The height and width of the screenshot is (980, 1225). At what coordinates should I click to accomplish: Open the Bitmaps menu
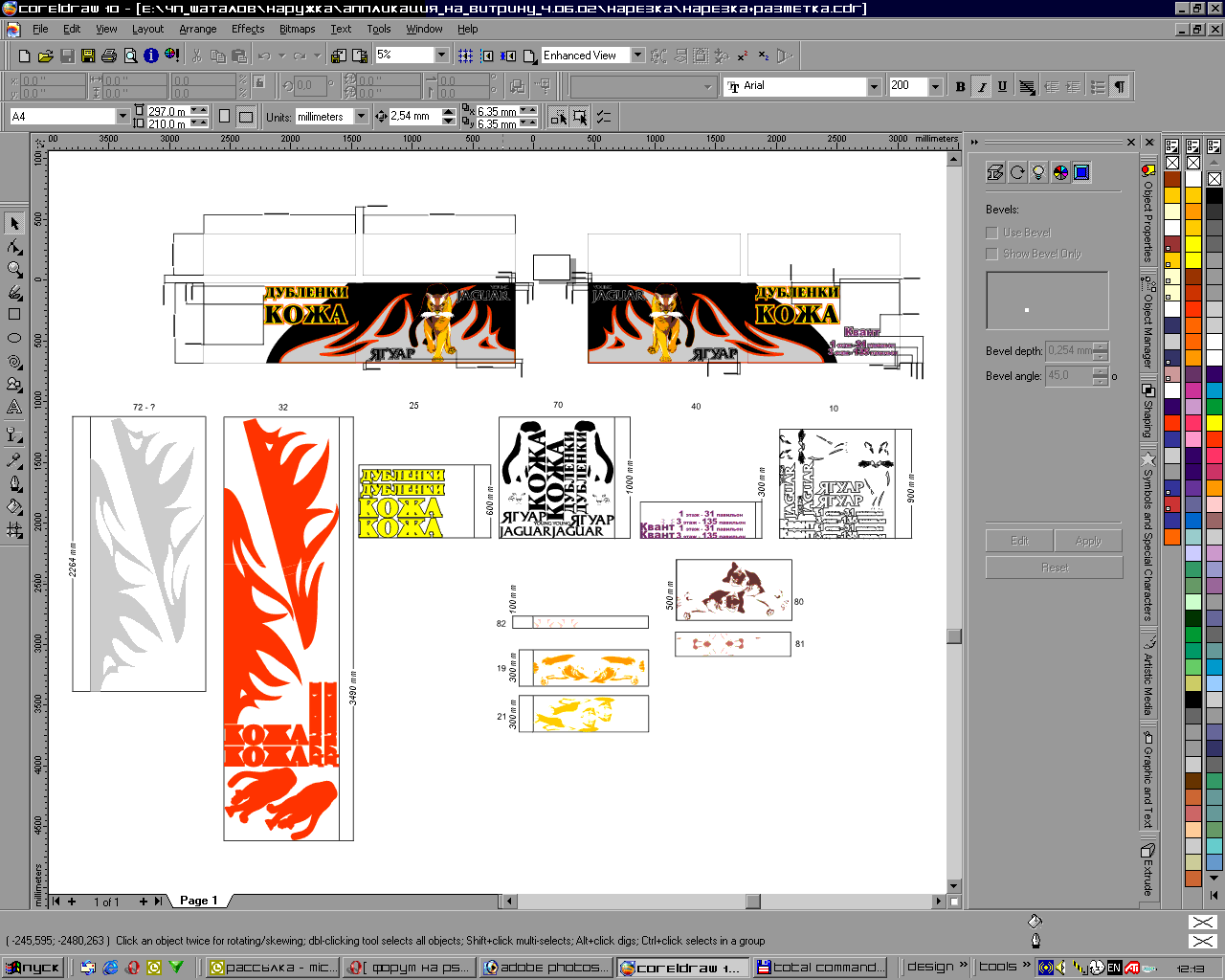pos(298,29)
